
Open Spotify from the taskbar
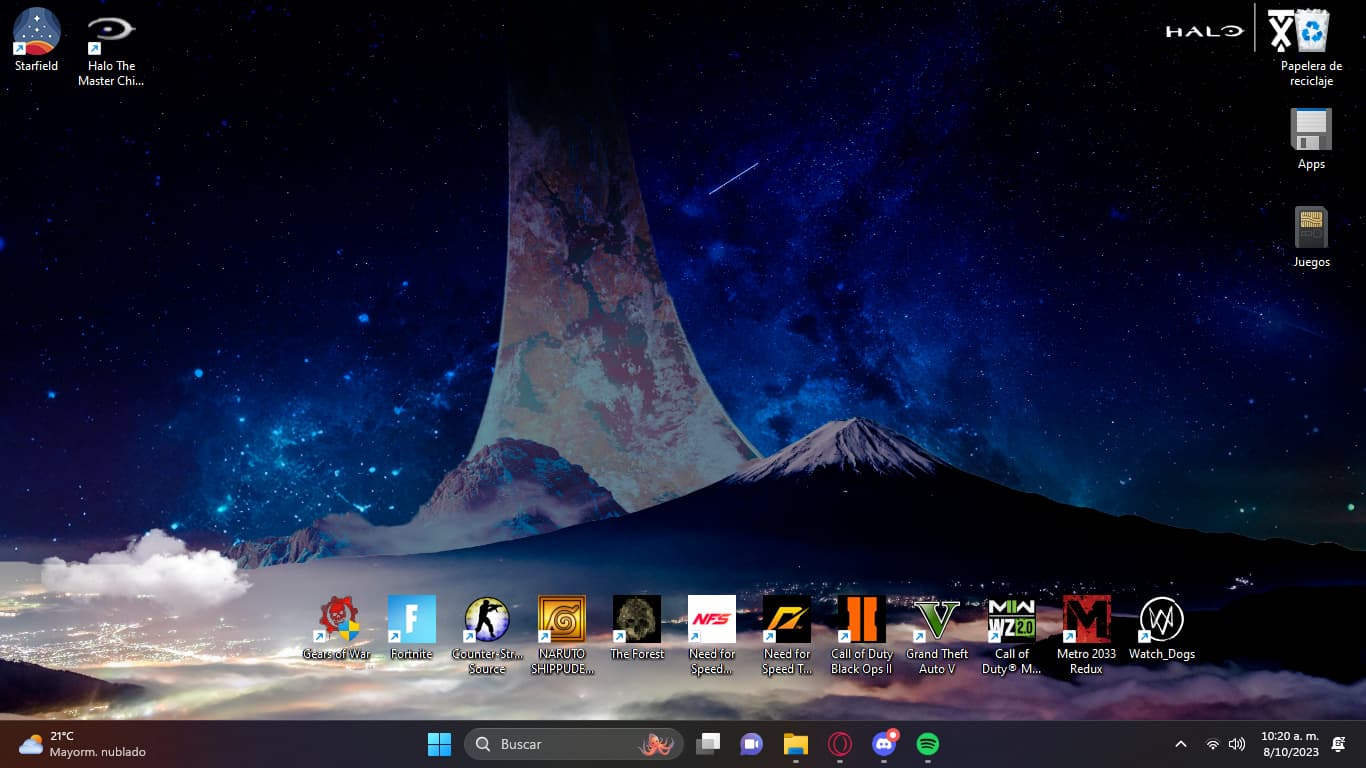pyautogui.click(x=927, y=744)
